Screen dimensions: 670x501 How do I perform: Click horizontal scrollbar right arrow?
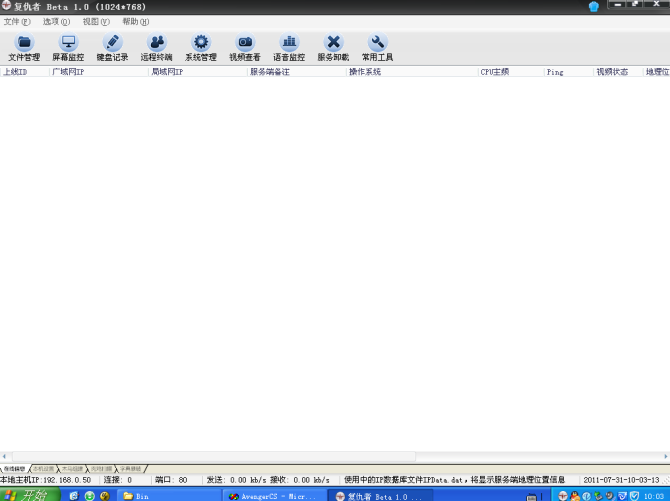point(666,456)
